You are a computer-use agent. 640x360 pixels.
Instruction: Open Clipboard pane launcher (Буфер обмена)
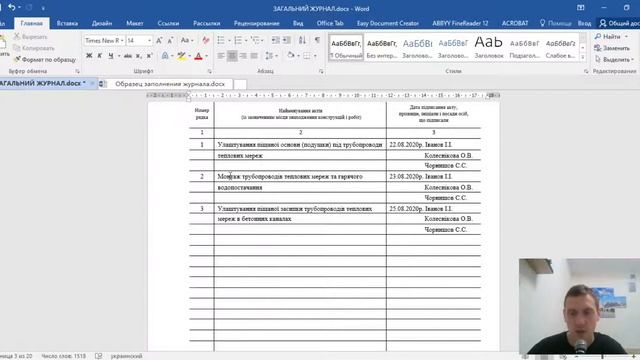tap(78, 71)
